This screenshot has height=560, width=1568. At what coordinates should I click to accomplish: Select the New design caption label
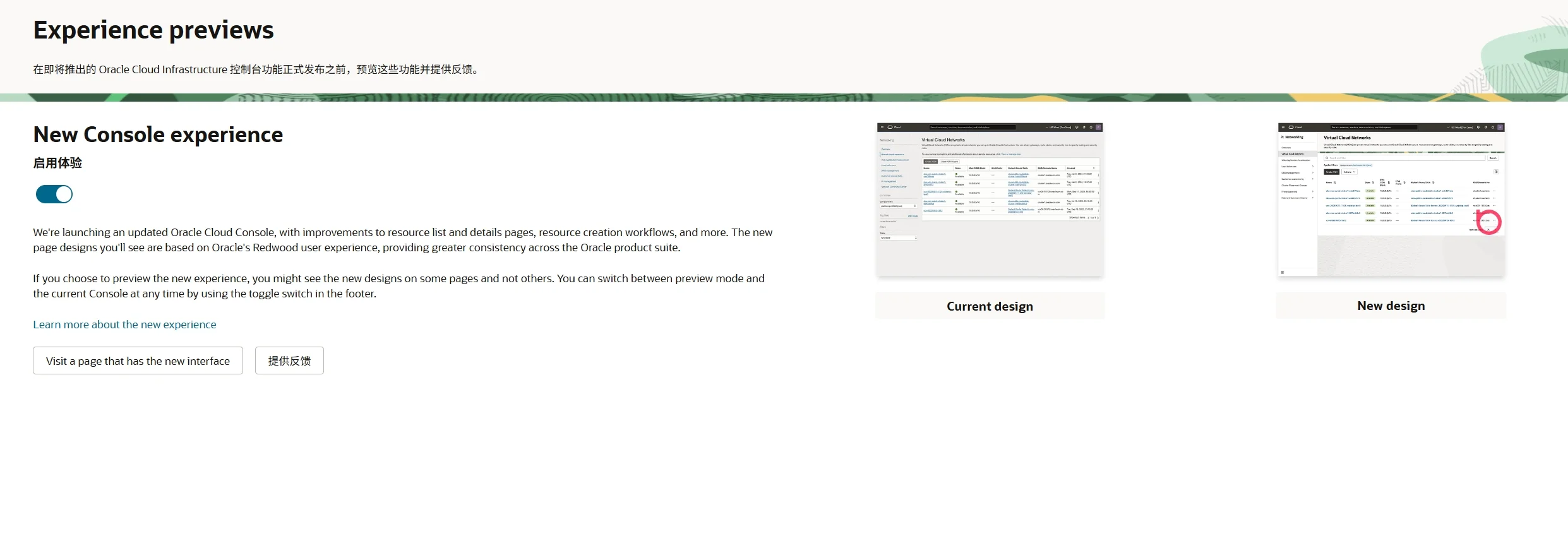coord(1391,306)
